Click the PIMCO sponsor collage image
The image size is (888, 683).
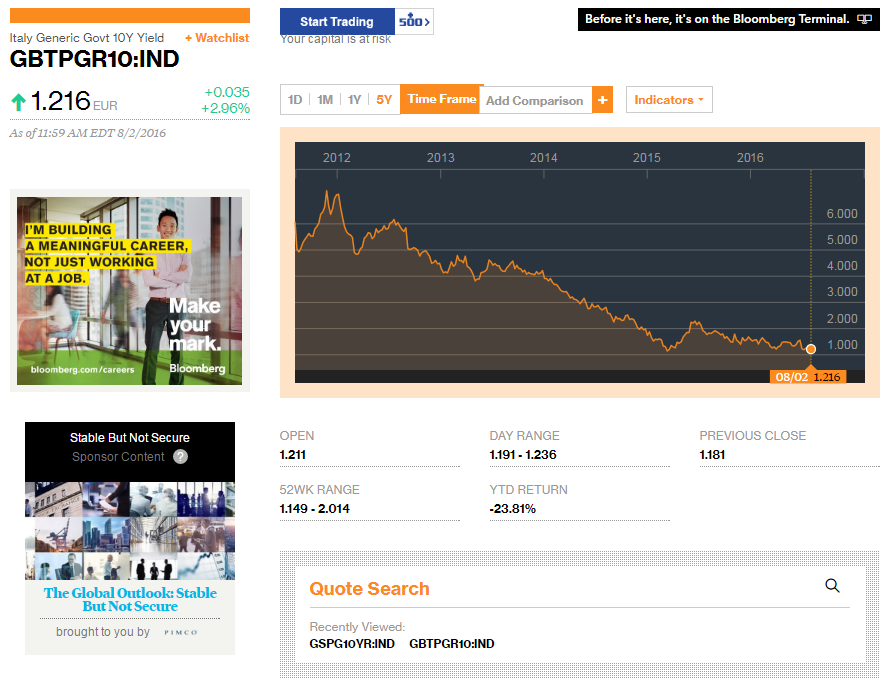click(130, 531)
